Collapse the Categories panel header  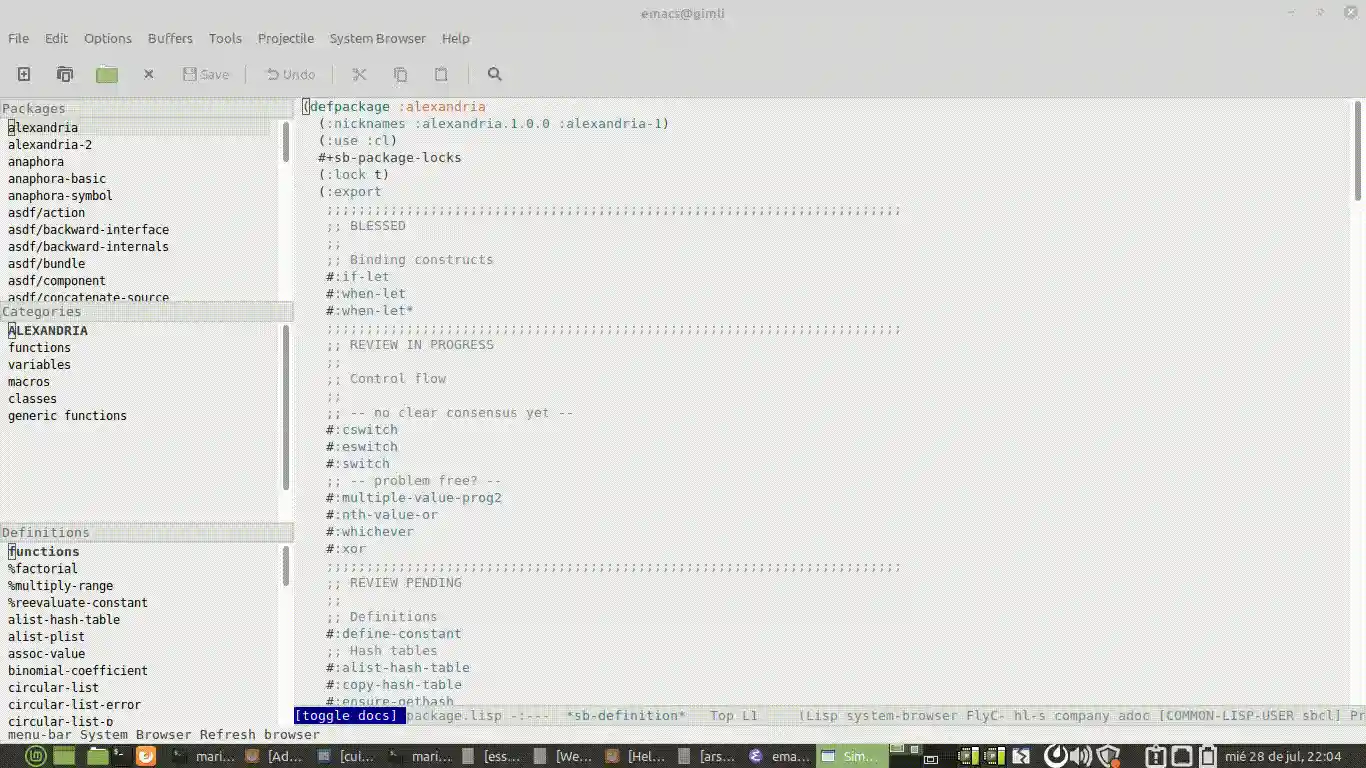41,311
